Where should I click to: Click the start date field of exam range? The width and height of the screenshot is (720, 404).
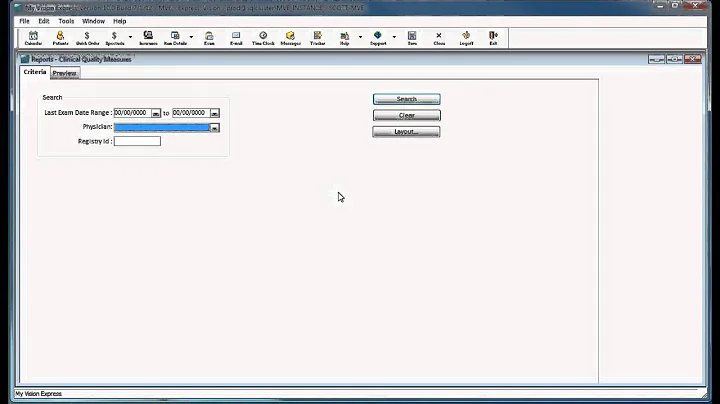[132, 113]
